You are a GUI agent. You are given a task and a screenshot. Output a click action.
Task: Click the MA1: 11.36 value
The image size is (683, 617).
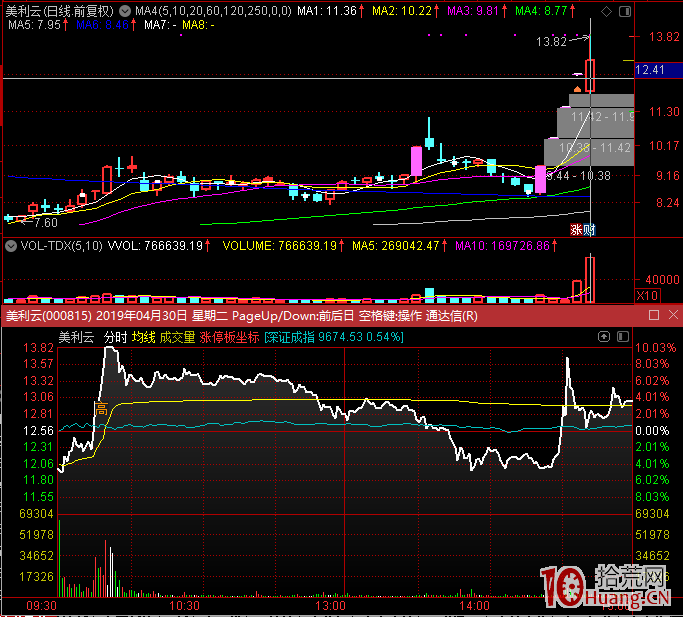pyautogui.click(x=327, y=11)
